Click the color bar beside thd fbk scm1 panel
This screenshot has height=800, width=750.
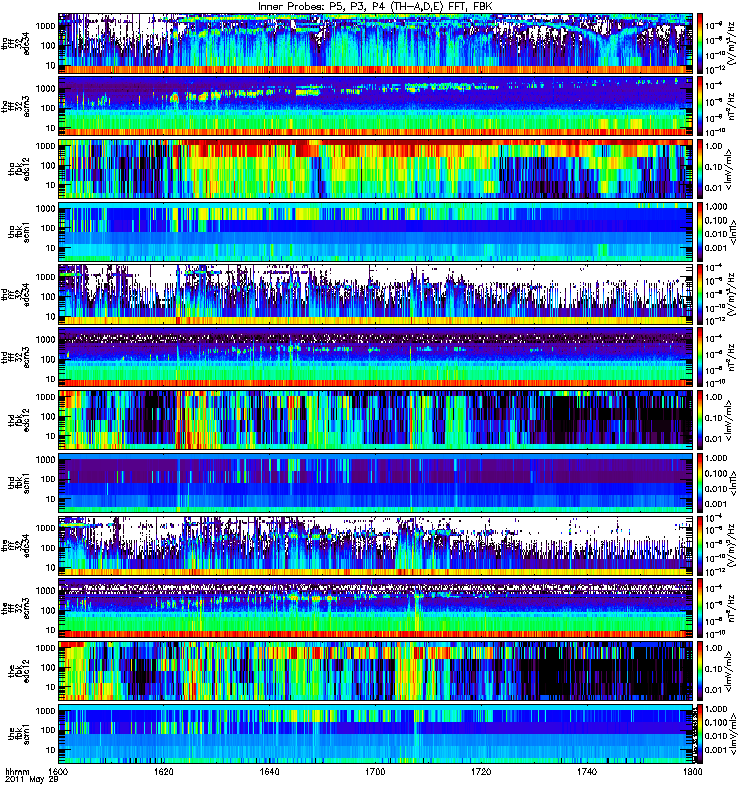click(699, 483)
